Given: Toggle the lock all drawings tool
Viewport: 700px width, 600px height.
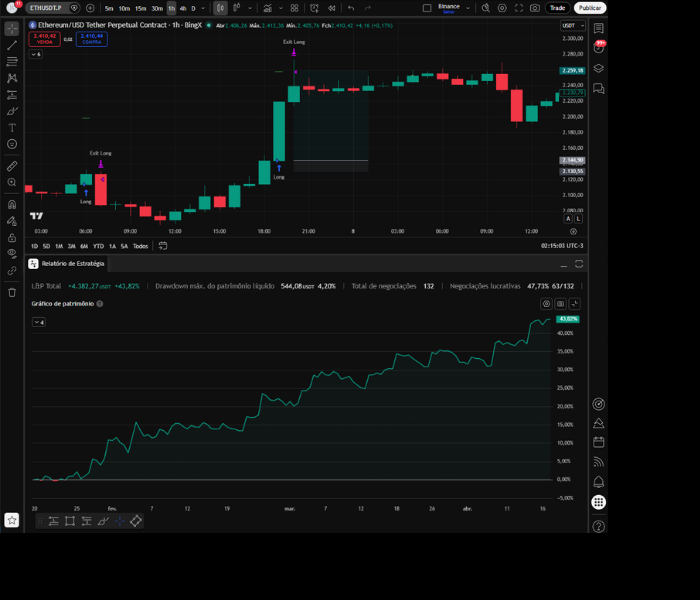Looking at the screenshot, I should pos(12,238).
